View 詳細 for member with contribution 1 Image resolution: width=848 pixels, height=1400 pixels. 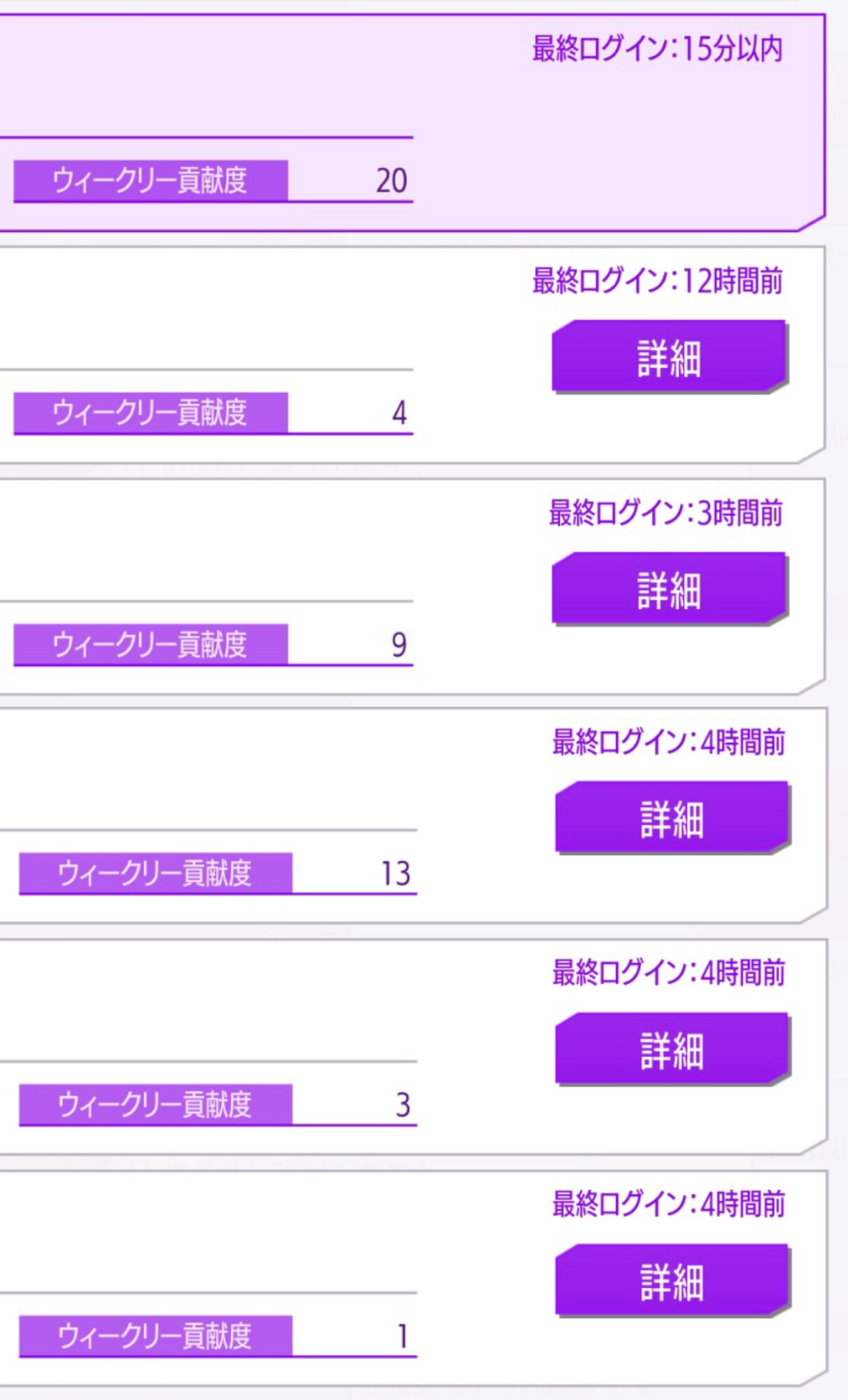[672, 1281]
